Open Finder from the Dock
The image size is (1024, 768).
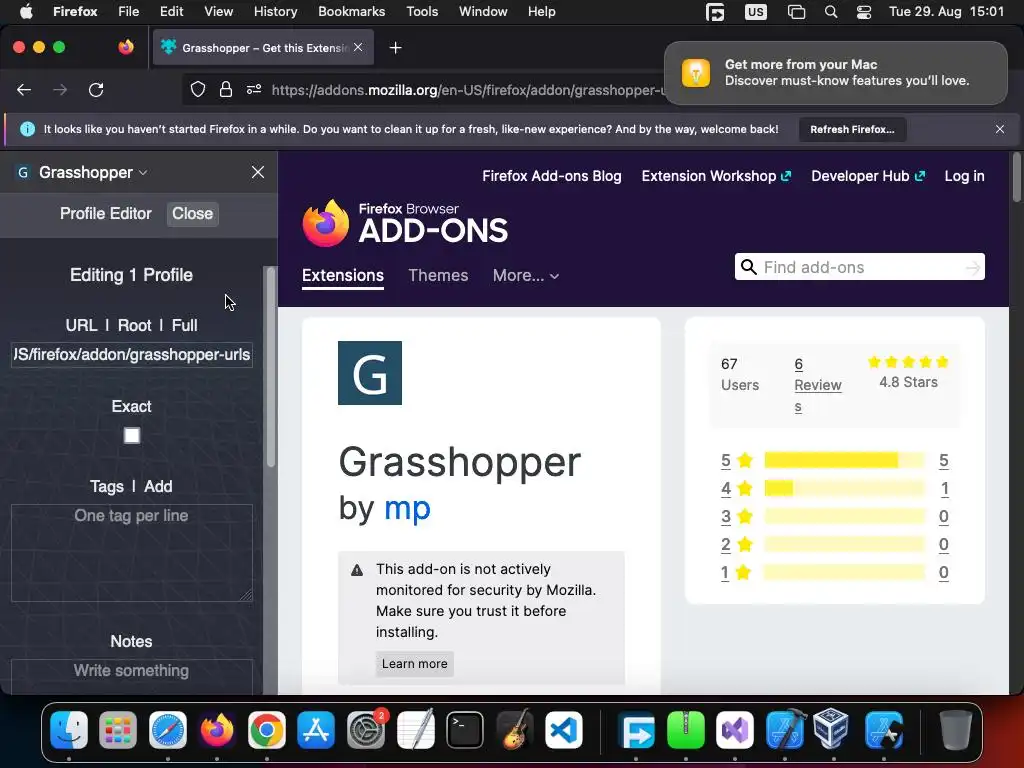[x=69, y=729]
